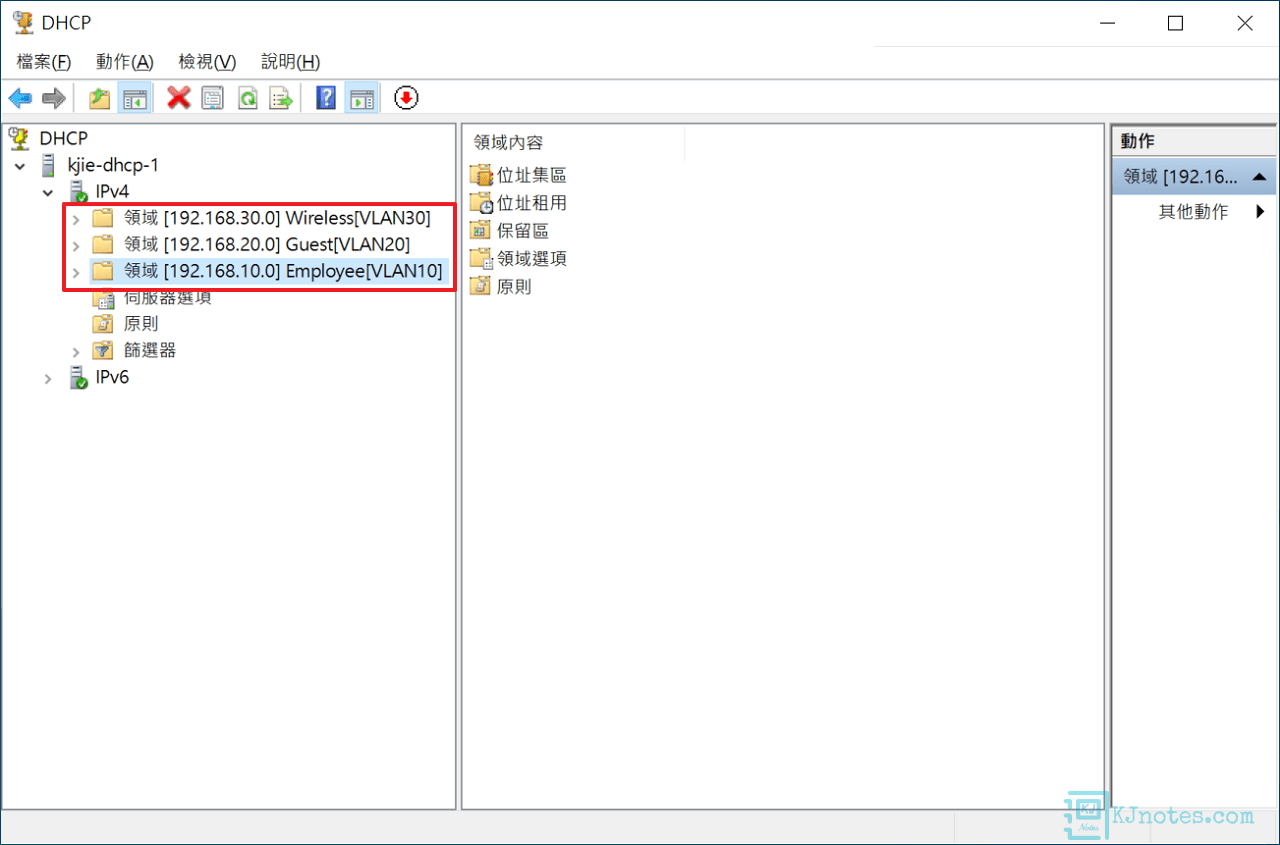The image size is (1280, 845).
Task: Expand the IPv6 node
Action: tap(48, 378)
